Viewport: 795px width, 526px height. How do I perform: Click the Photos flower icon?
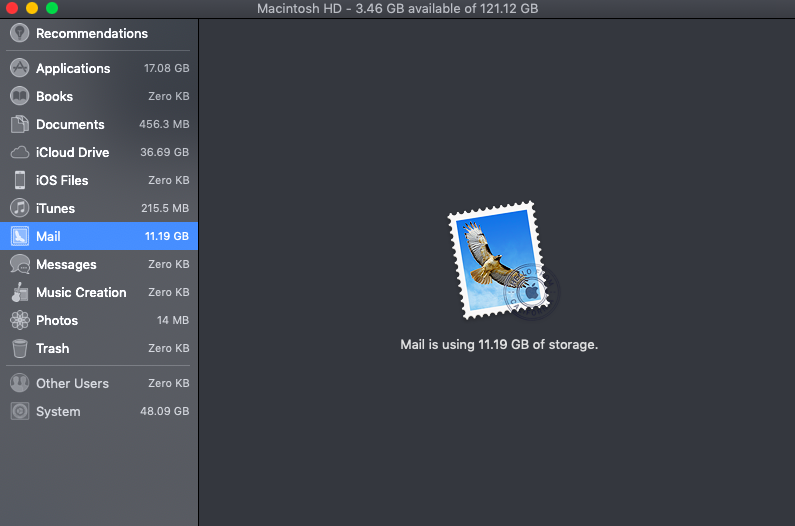click(20, 320)
